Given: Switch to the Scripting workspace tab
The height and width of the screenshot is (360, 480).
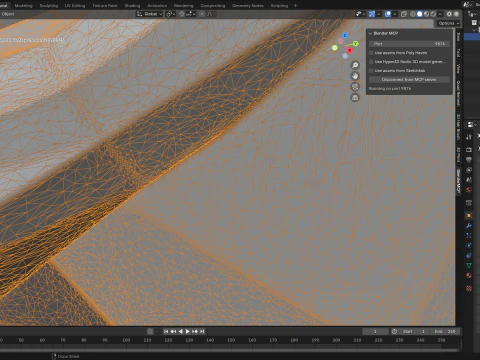Looking at the screenshot, I should coord(279,6).
